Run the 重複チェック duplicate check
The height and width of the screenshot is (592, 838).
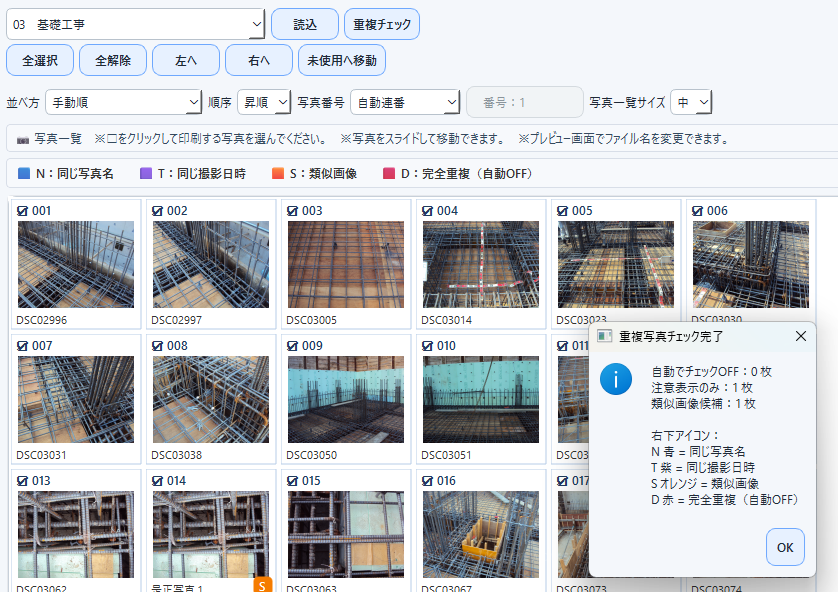(x=382, y=25)
